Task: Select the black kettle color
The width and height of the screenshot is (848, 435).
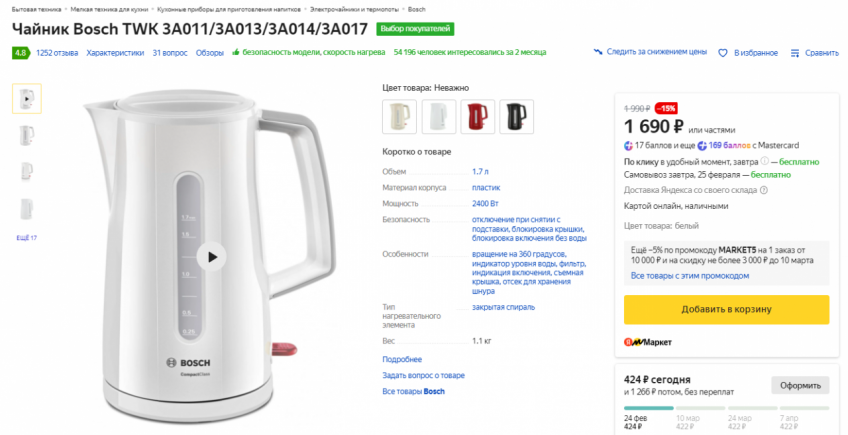Action: click(517, 117)
